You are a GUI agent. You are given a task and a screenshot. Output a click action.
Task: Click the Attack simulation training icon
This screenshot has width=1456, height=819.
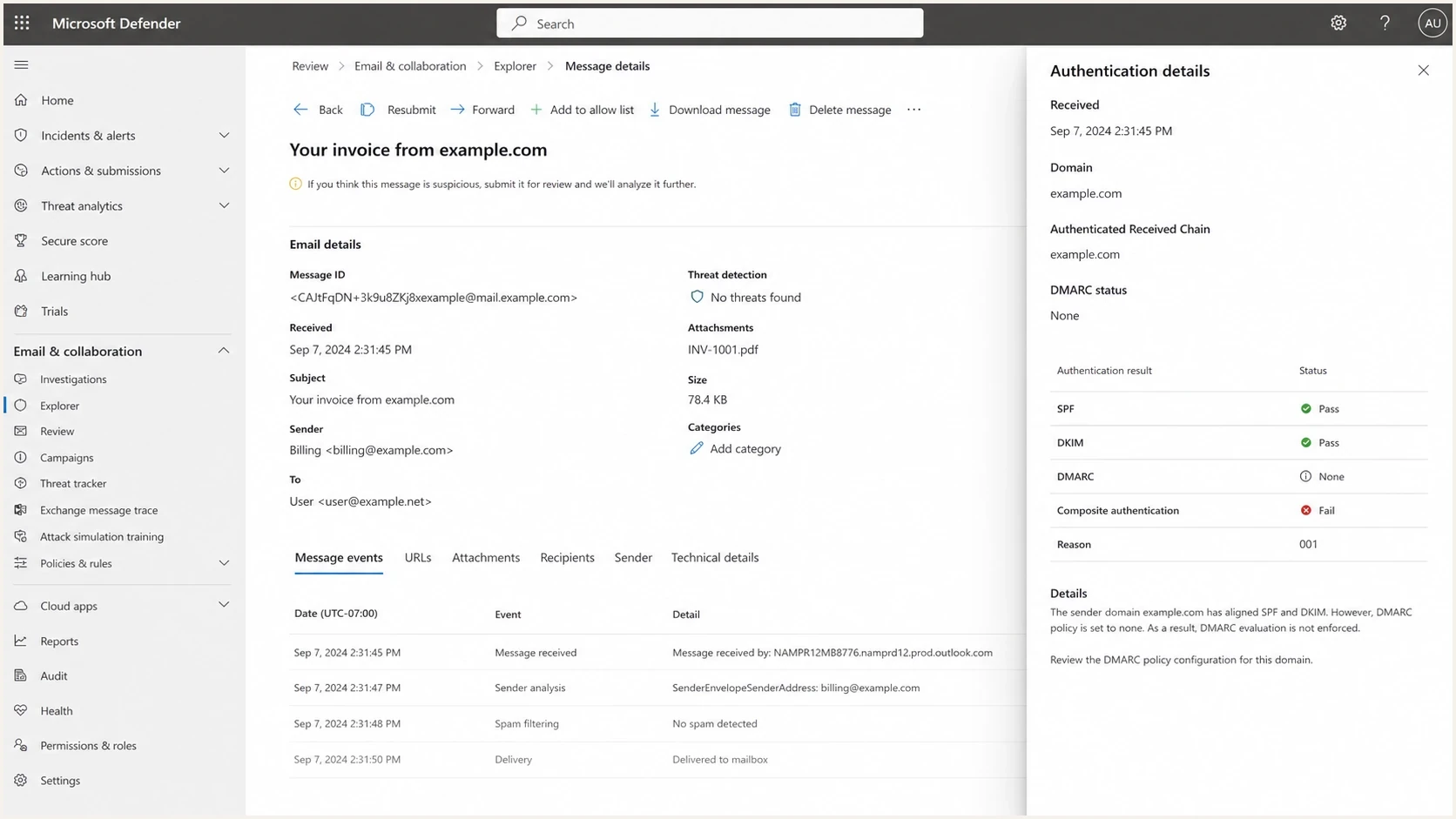21,536
